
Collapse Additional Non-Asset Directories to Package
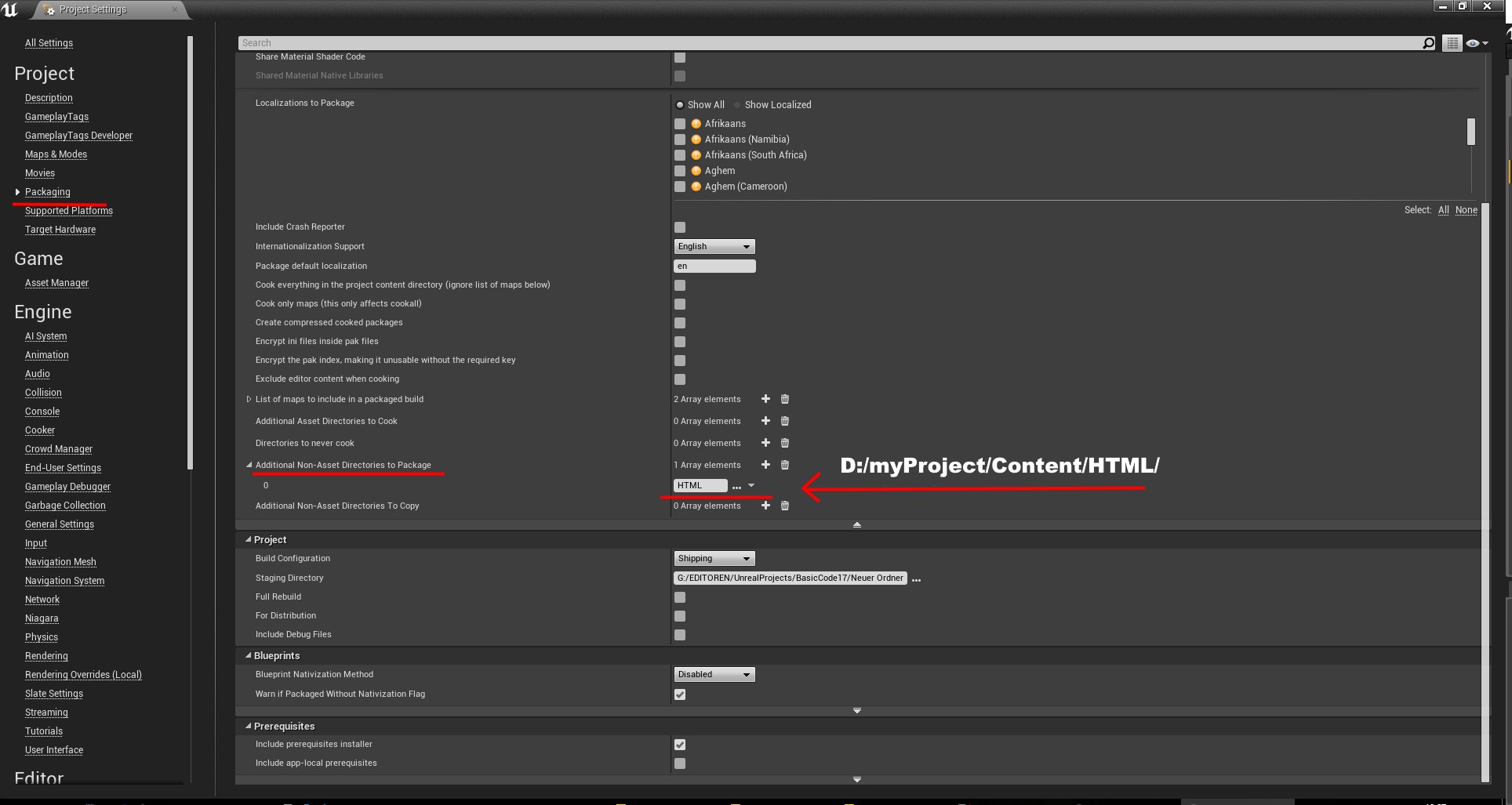249,465
